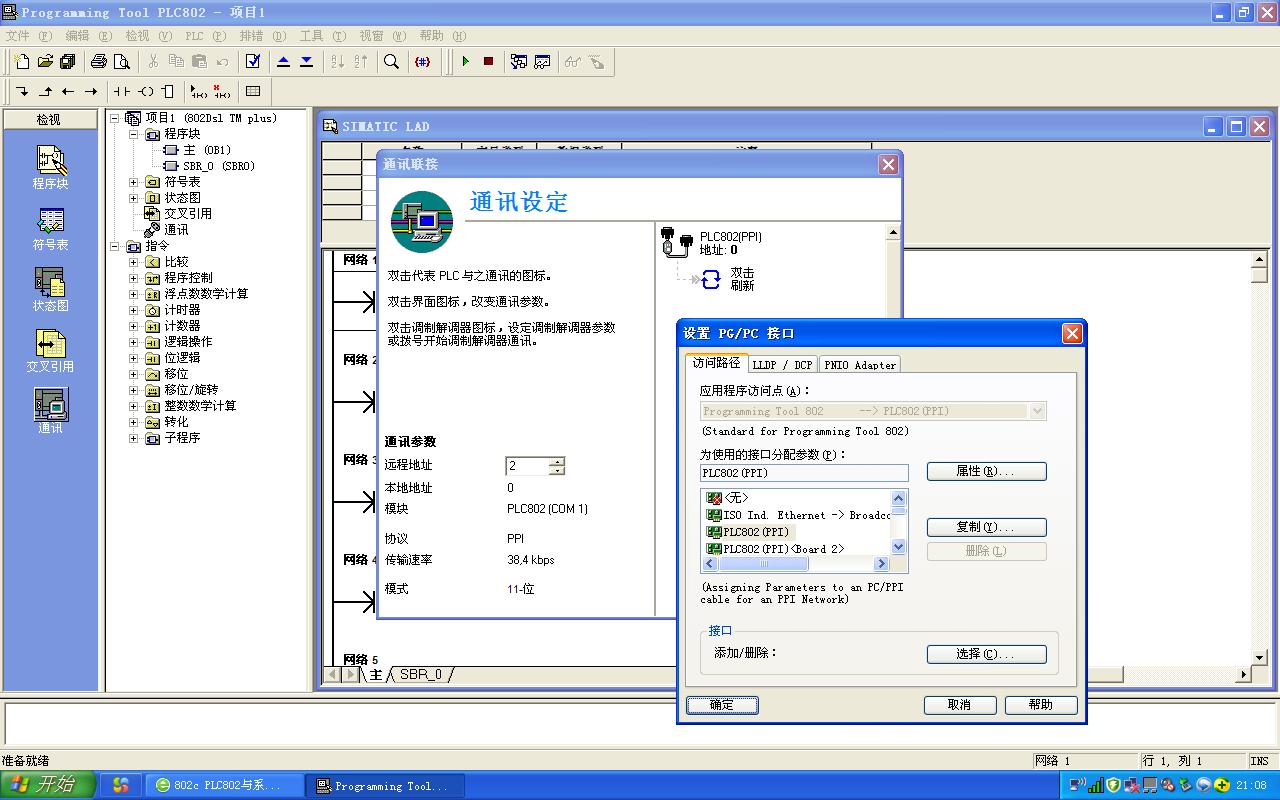The image size is (1280, 800).
Task: Collapse the 指令 tree node
Action: (x=115, y=246)
